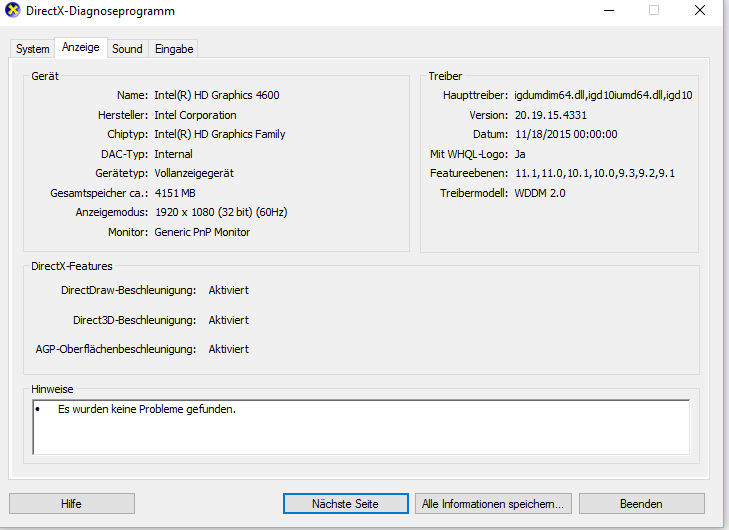Image resolution: width=729 pixels, height=530 pixels.
Task: Click the Treibermodell label
Action: (474, 193)
